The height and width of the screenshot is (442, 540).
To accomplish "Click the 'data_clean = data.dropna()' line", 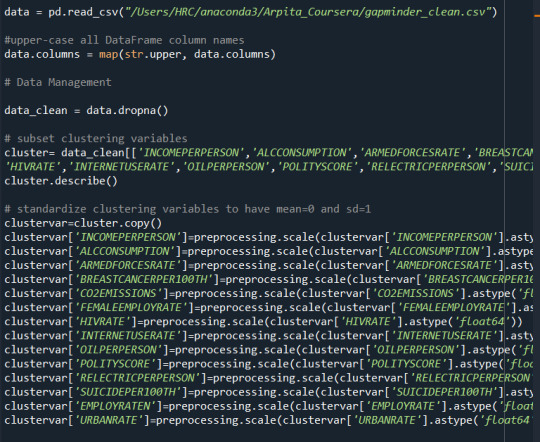I will pyautogui.click(x=86, y=111).
